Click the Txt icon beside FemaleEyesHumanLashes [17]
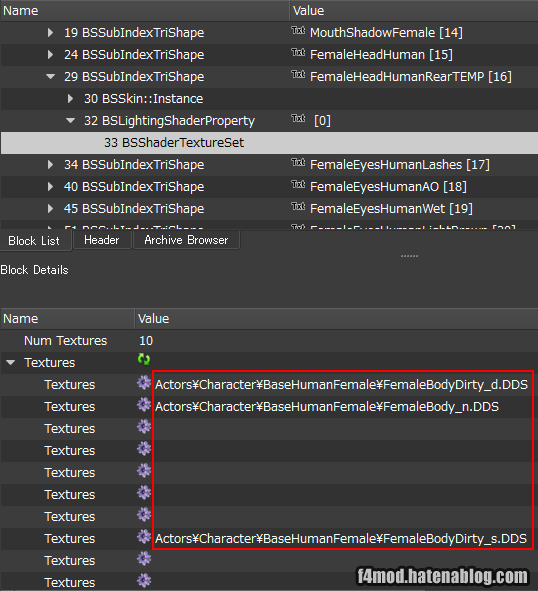This screenshot has width=538, height=591. pyautogui.click(x=298, y=163)
